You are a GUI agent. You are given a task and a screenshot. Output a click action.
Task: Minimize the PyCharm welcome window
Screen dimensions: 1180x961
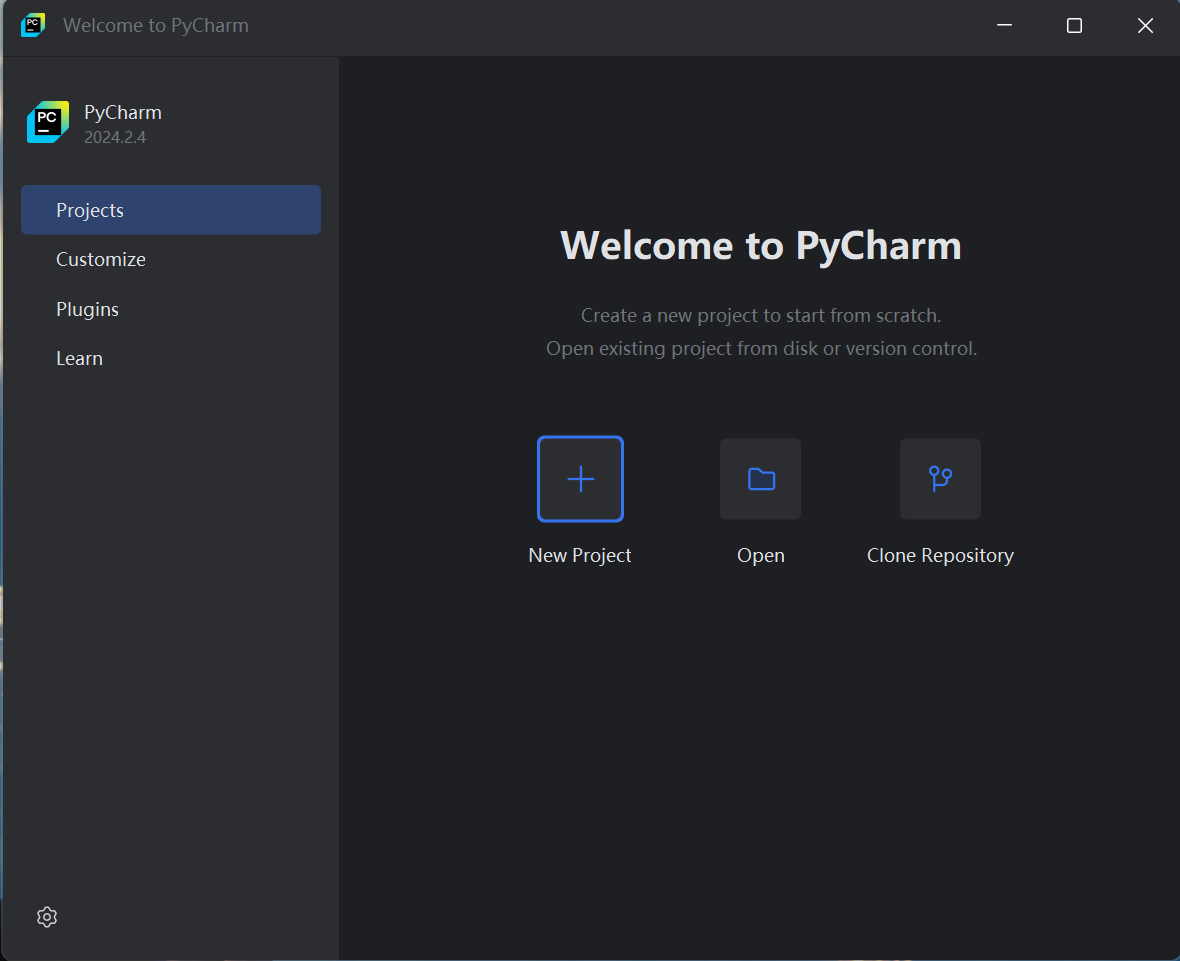[1005, 26]
